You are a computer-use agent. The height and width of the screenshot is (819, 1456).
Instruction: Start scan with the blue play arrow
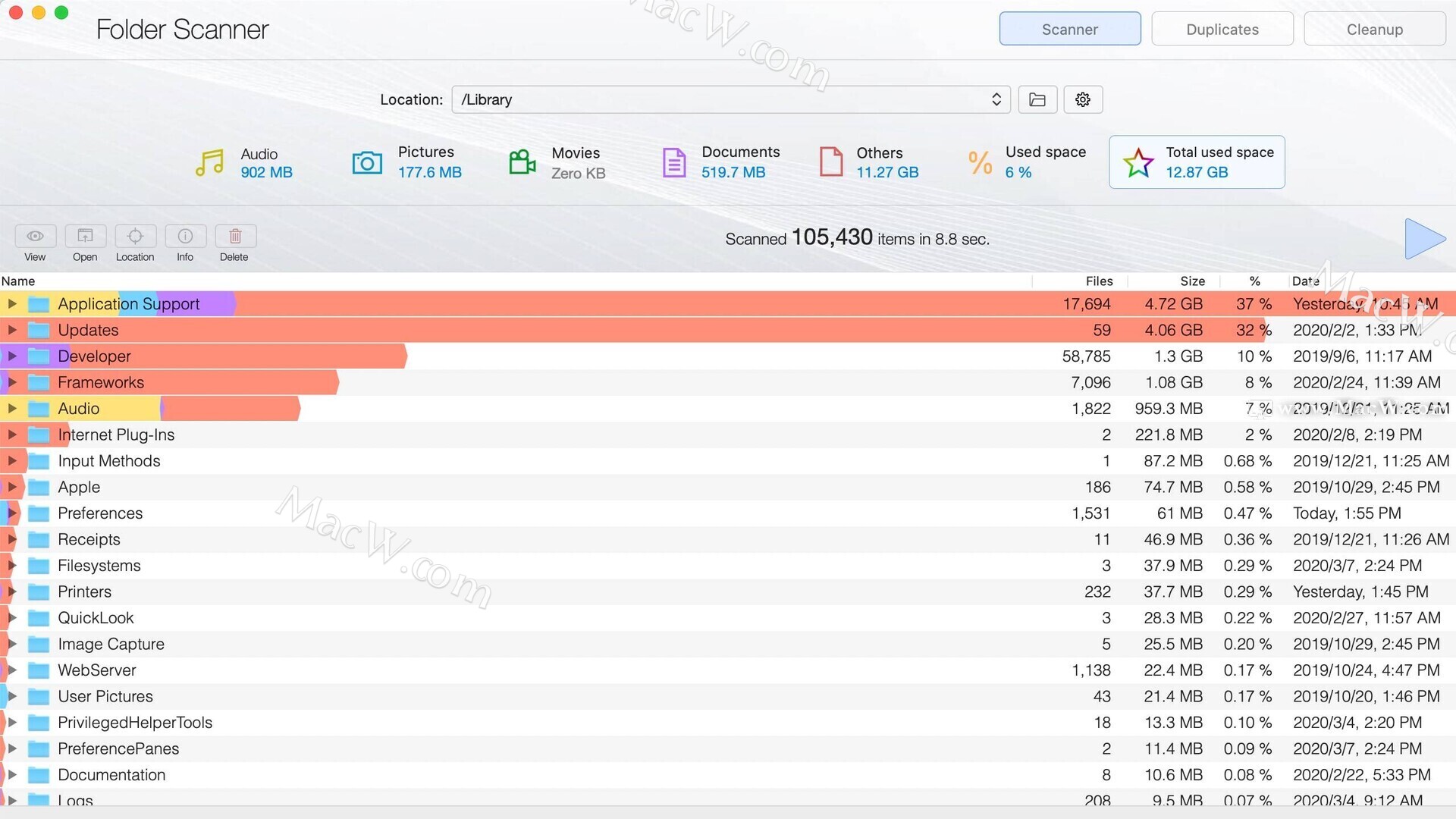point(1424,239)
